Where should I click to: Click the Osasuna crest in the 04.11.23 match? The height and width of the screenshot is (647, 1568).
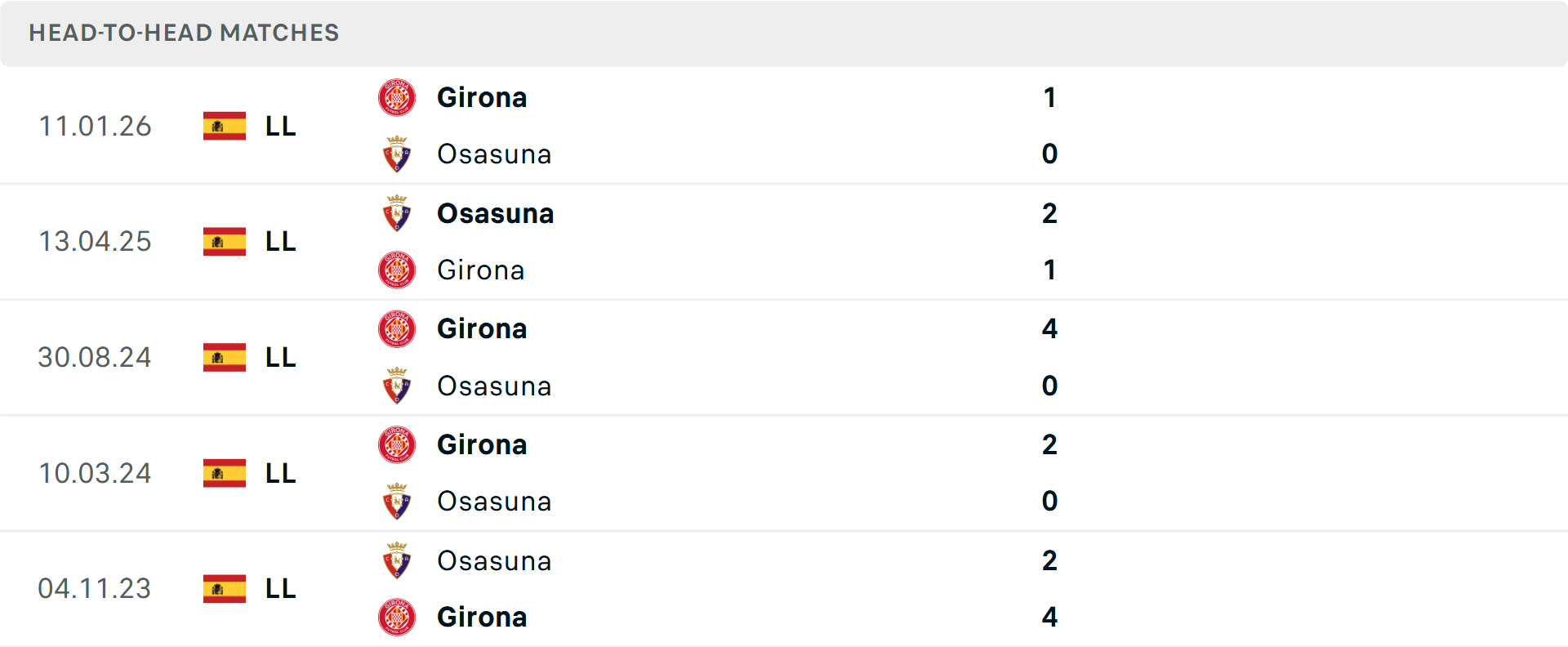(x=398, y=561)
